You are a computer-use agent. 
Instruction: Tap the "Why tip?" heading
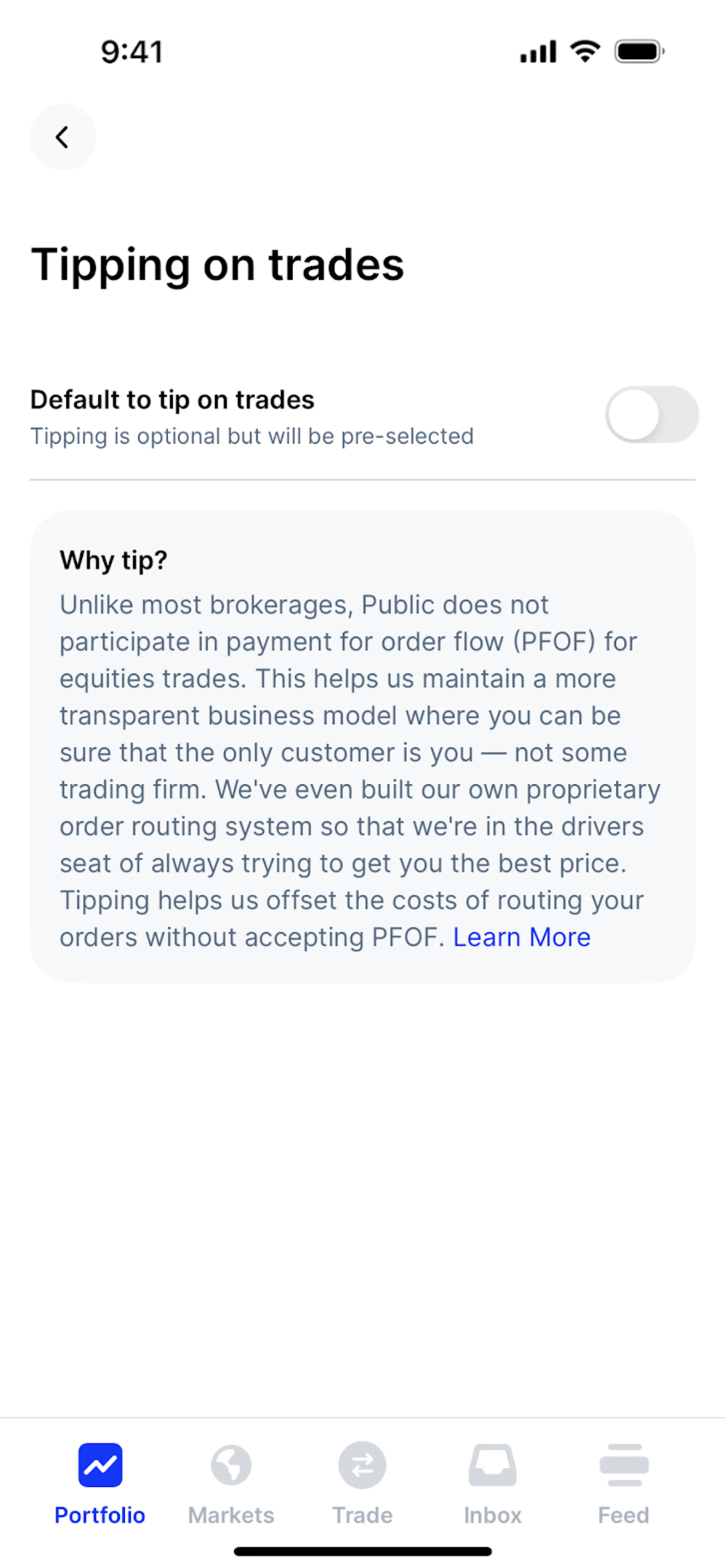click(113, 560)
